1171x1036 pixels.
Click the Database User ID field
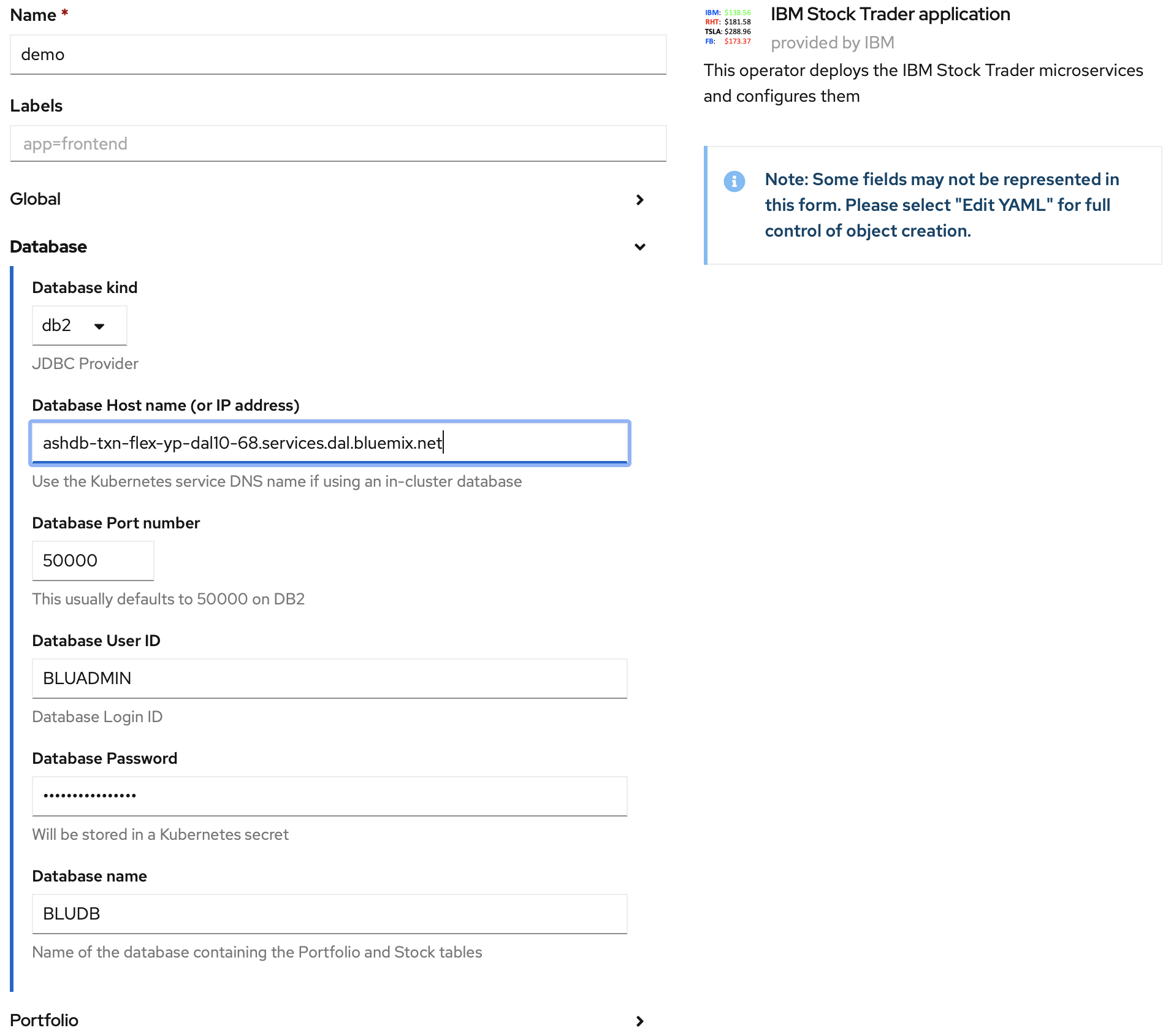(330, 679)
